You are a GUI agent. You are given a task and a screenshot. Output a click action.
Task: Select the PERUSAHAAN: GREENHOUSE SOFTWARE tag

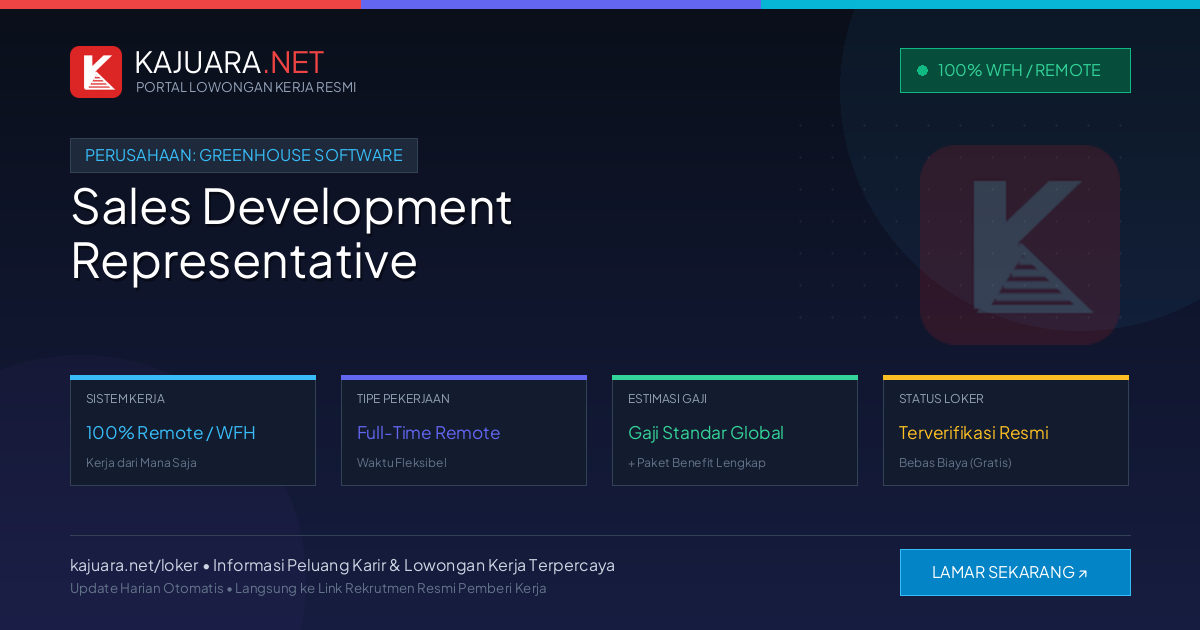pyautogui.click(x=244, y=155)
